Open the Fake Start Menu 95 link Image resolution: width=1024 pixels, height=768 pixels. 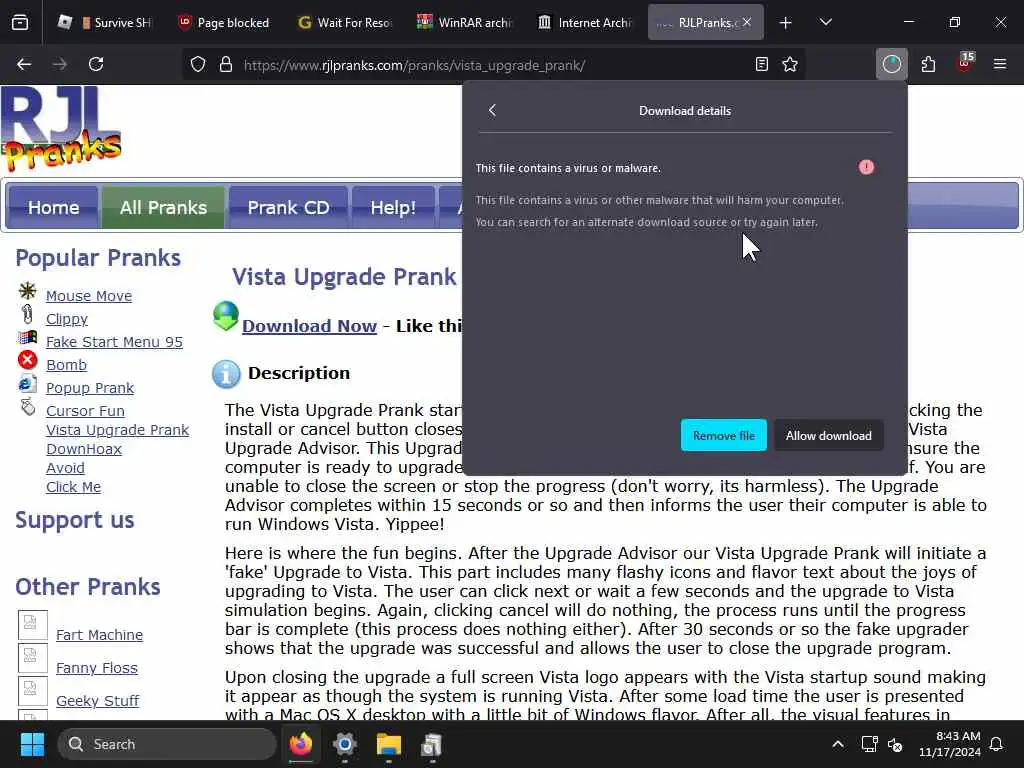[114, 342]
